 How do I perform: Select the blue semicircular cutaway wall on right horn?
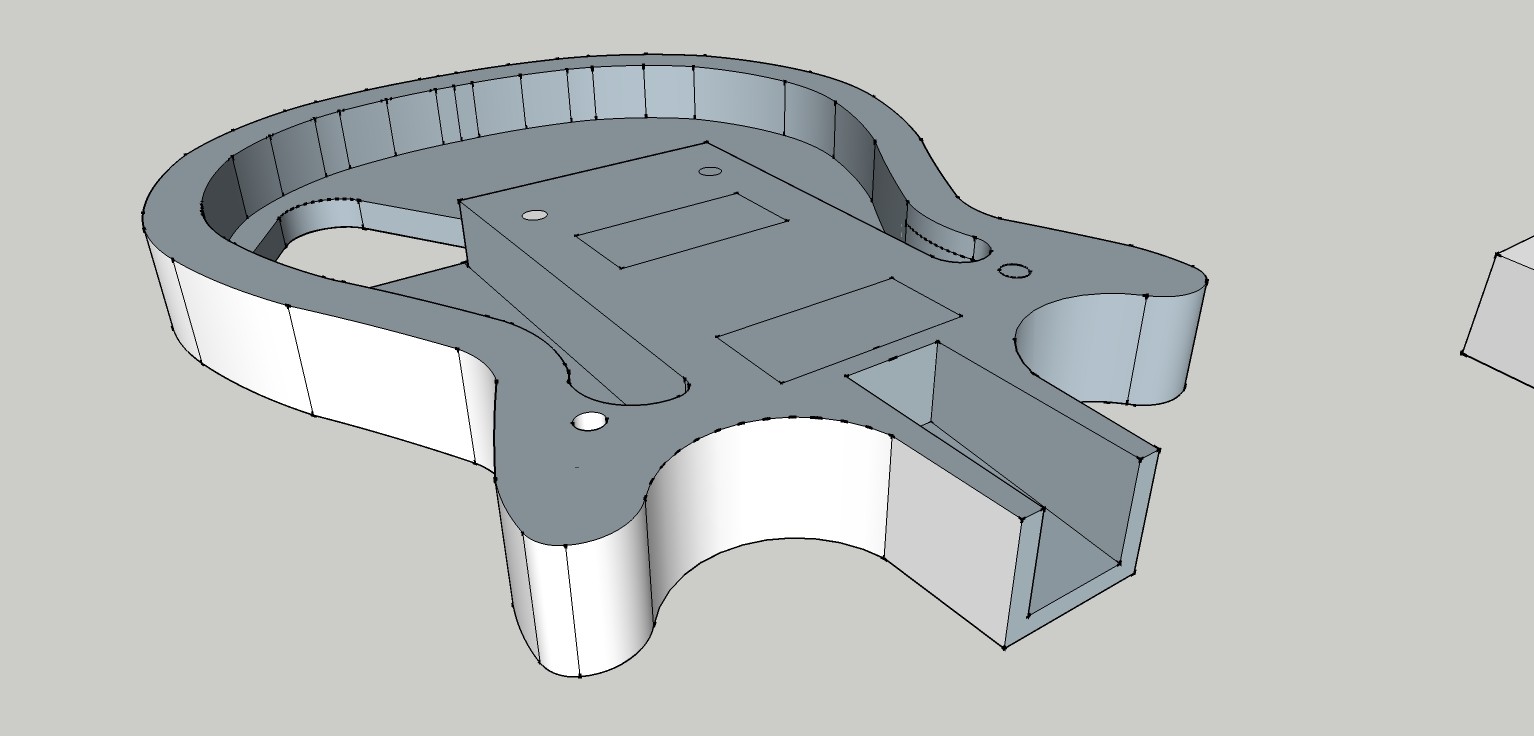point(1085,345)
